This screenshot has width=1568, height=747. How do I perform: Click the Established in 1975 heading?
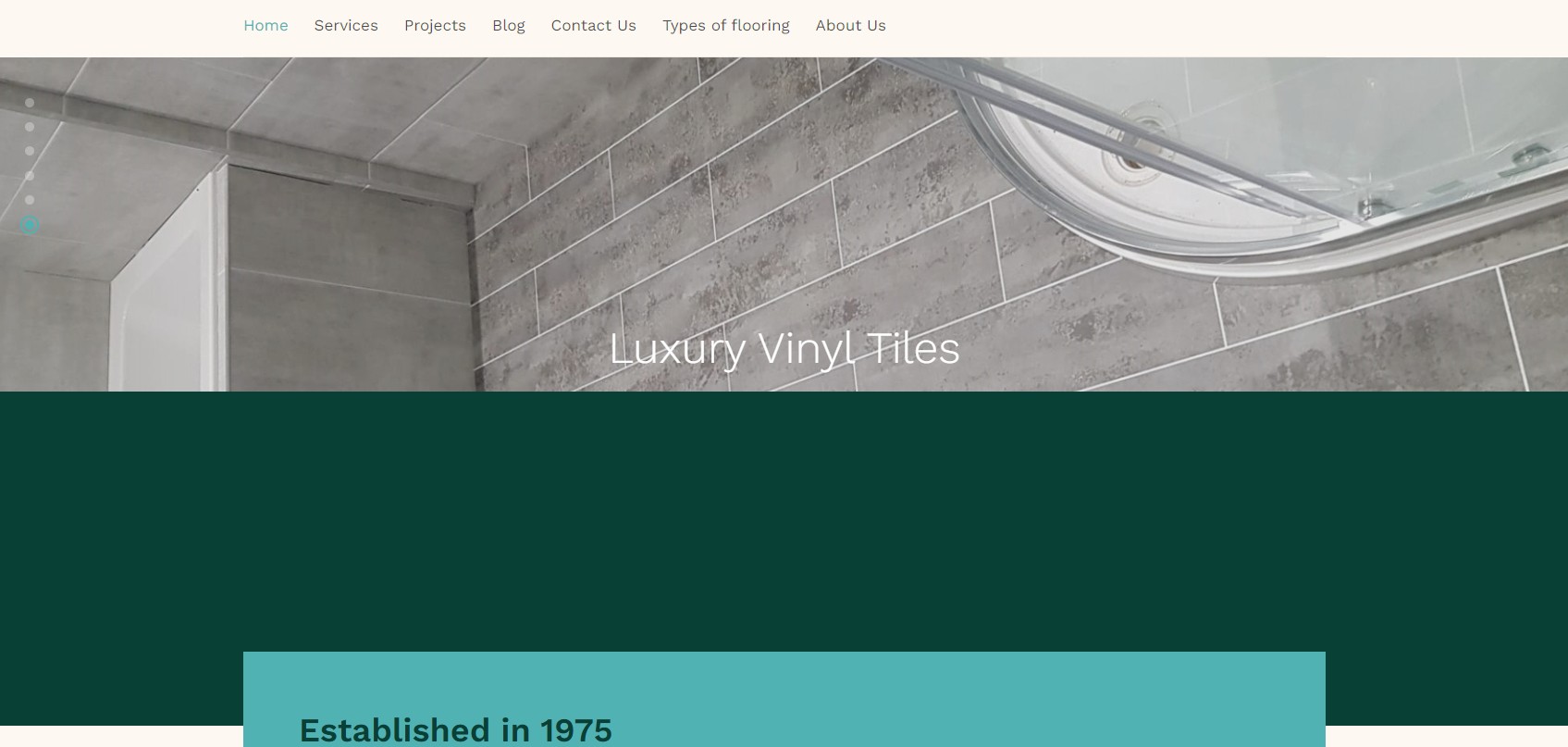(455, 730)
